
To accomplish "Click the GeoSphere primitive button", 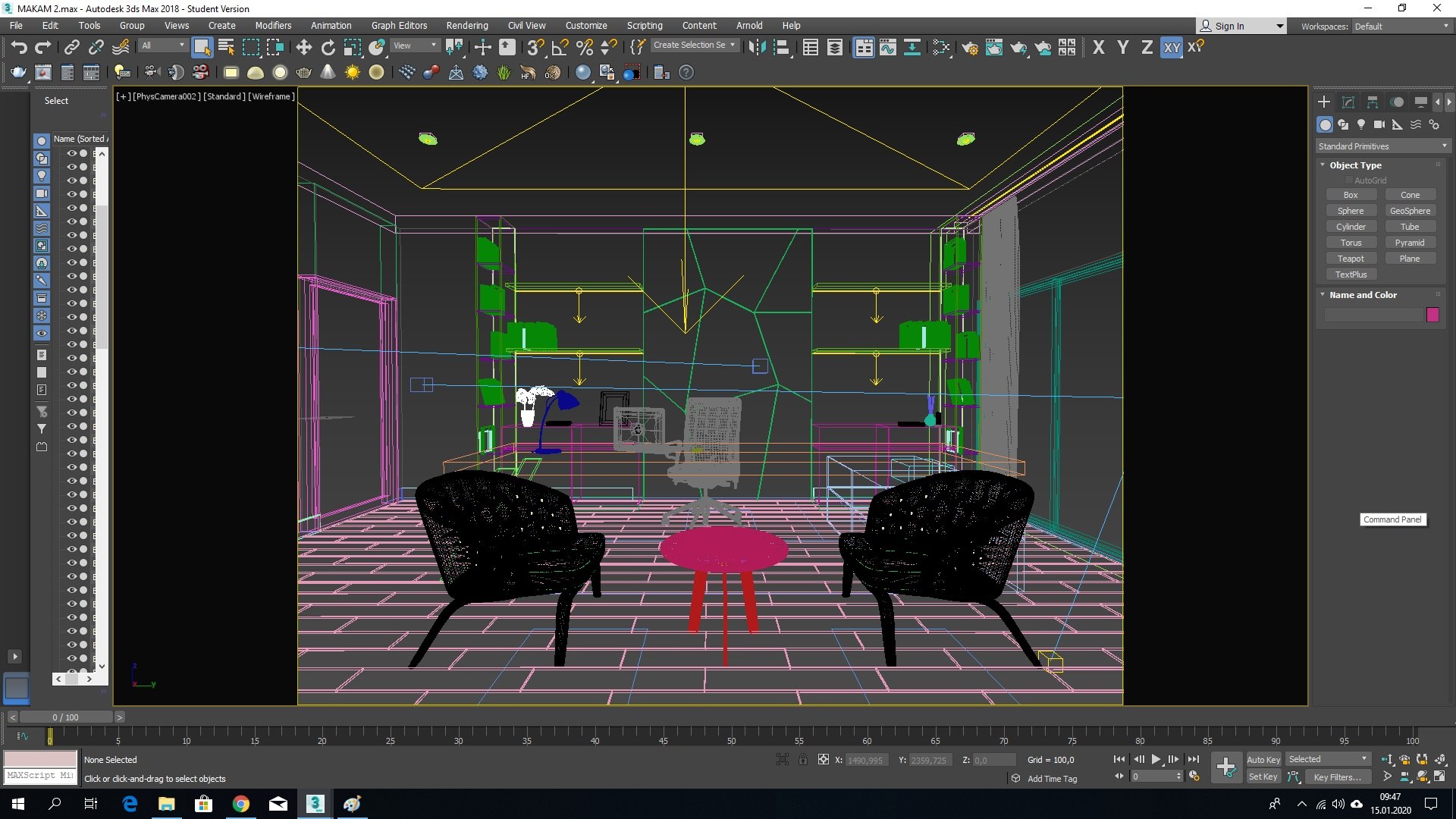I will [1410, 211].
